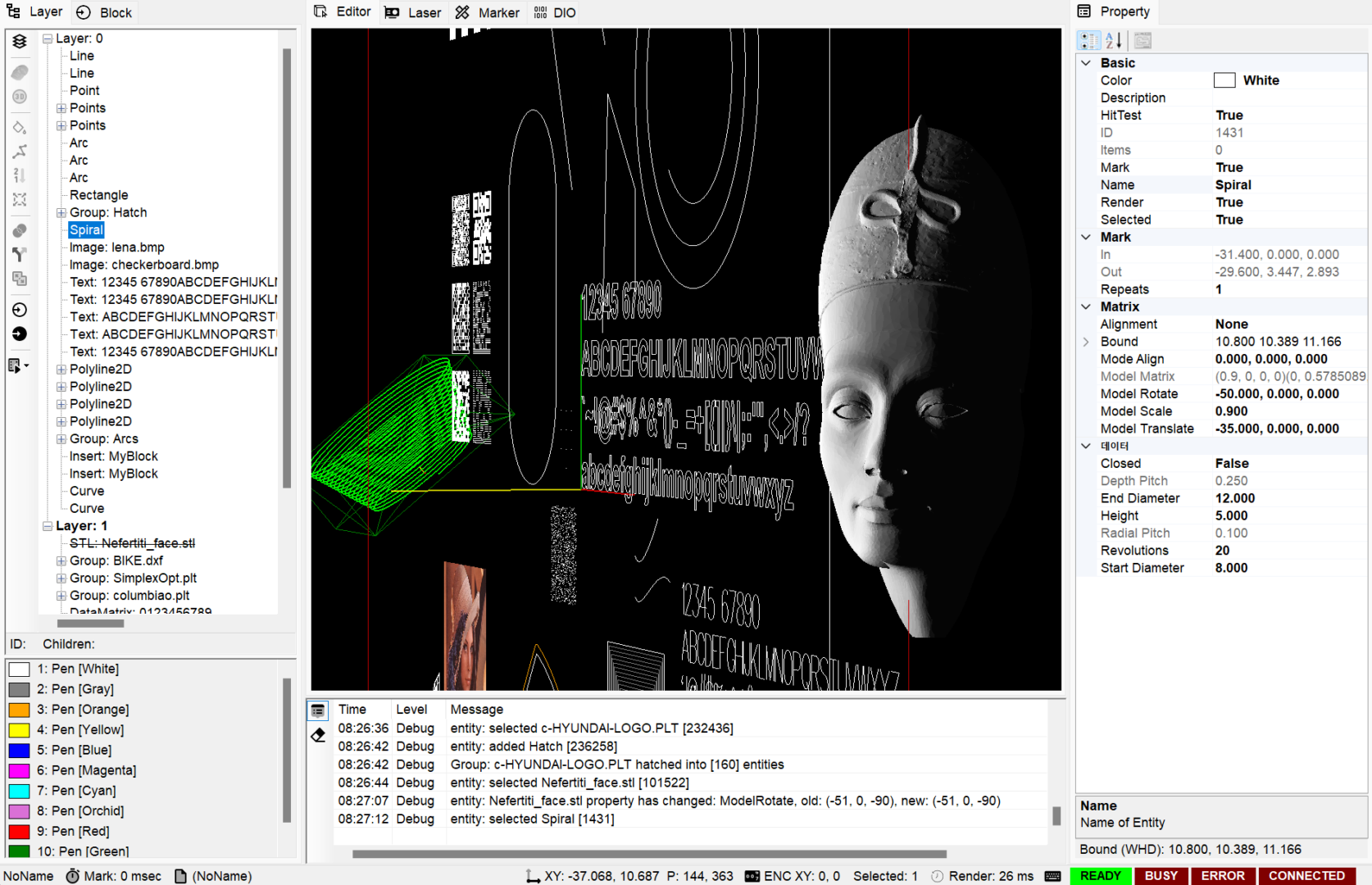The width and height of the screenshot is (1372, 885).
Task: Click the branching arrow icon in left toolbar
Action: tap(20, 255)
